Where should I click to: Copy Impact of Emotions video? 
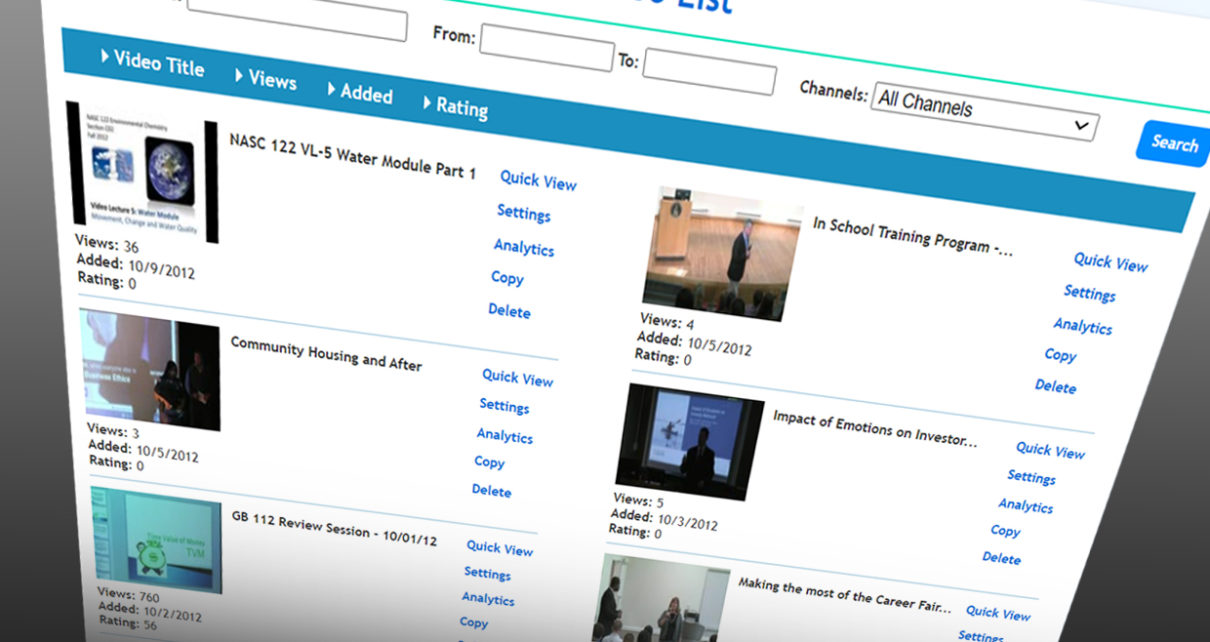click(1005, 531)
